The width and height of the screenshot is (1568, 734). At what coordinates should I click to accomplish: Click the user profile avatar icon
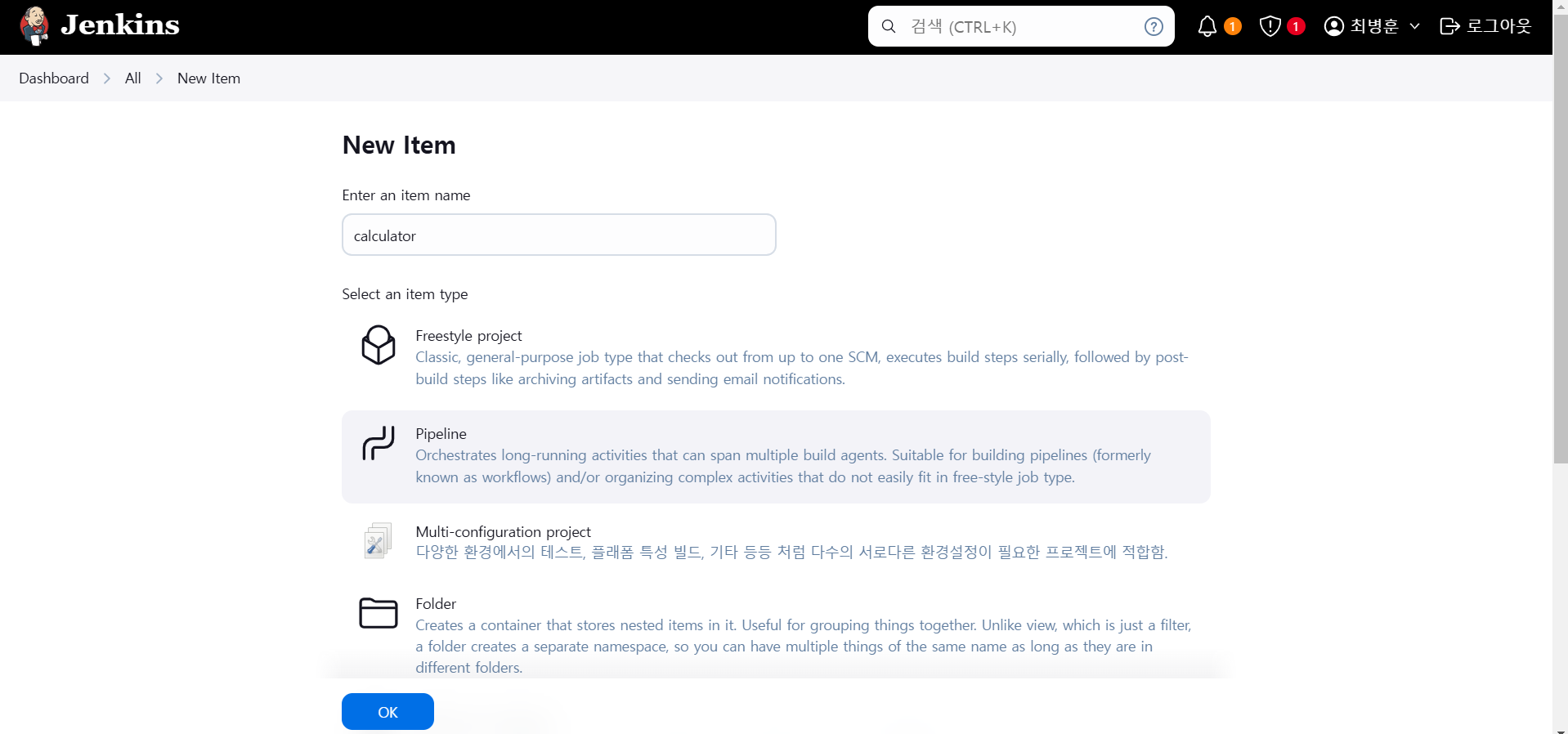[1333, 26]
